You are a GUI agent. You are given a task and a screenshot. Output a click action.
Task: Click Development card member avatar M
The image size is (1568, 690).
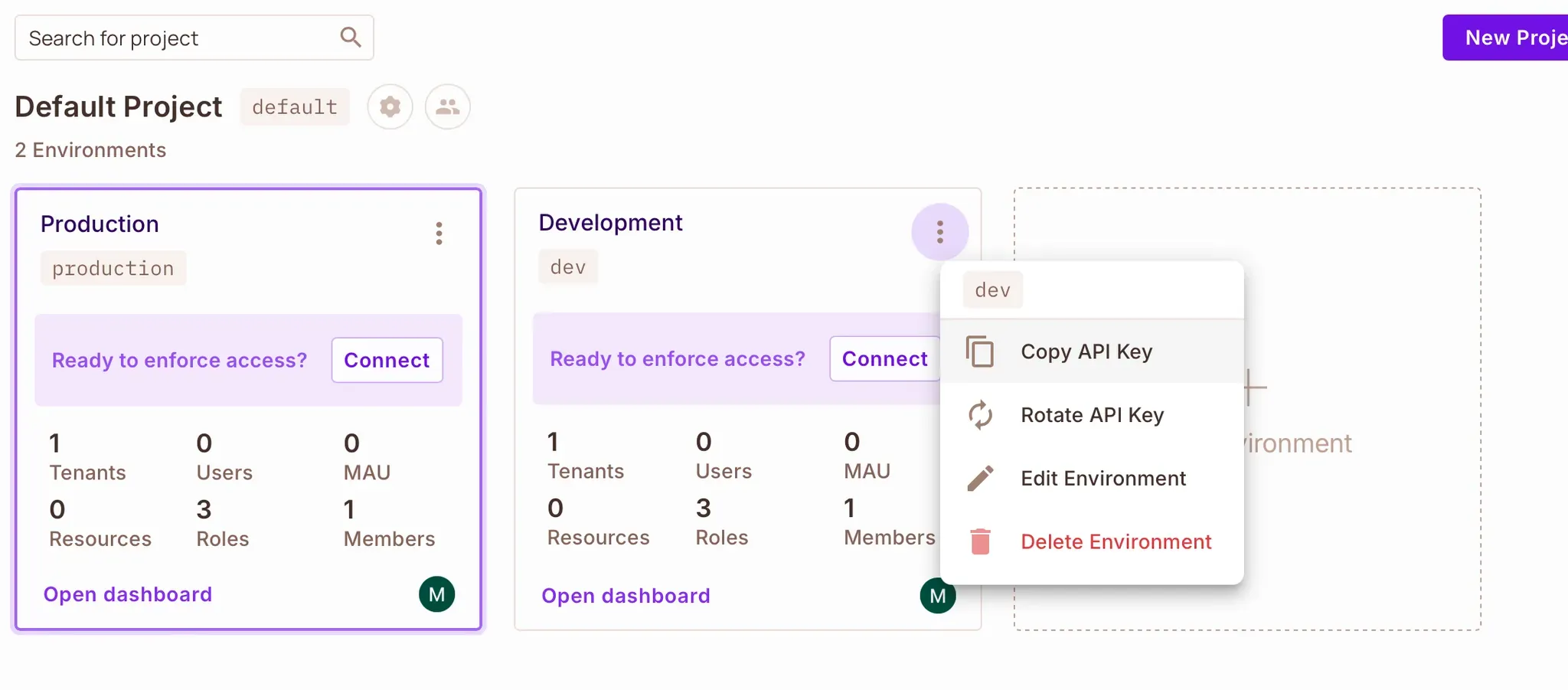(936, 596)
